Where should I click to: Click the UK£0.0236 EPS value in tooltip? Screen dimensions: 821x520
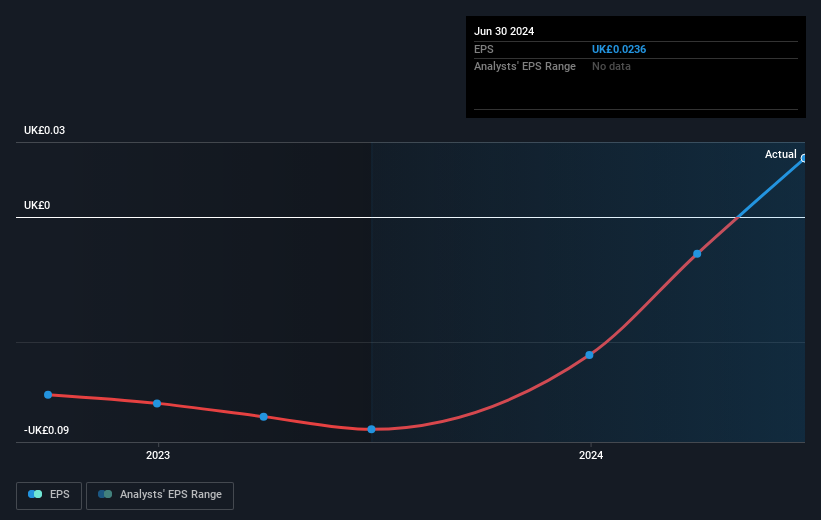tap(619, 49)
